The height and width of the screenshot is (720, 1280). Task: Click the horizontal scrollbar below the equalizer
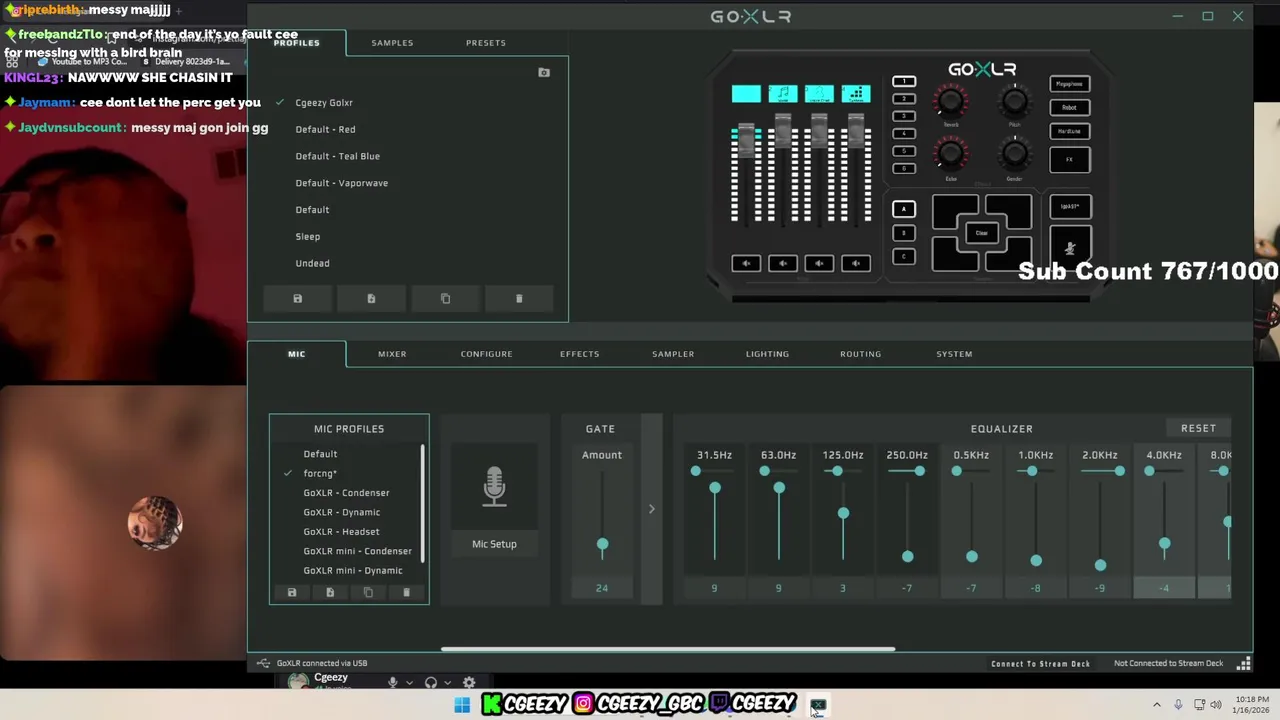pos(668,649)
